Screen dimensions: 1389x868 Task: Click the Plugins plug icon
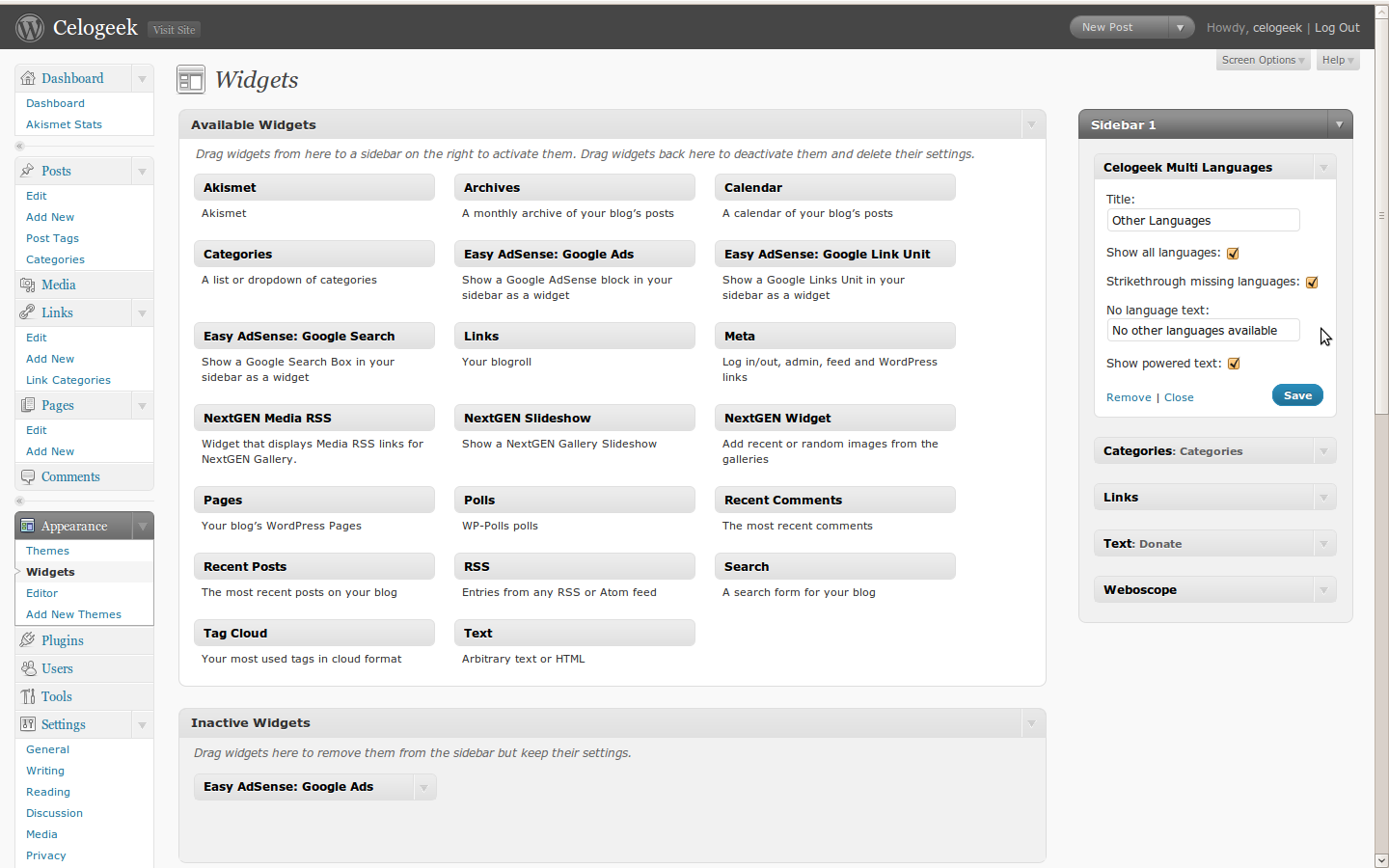[x=28, y=640]
